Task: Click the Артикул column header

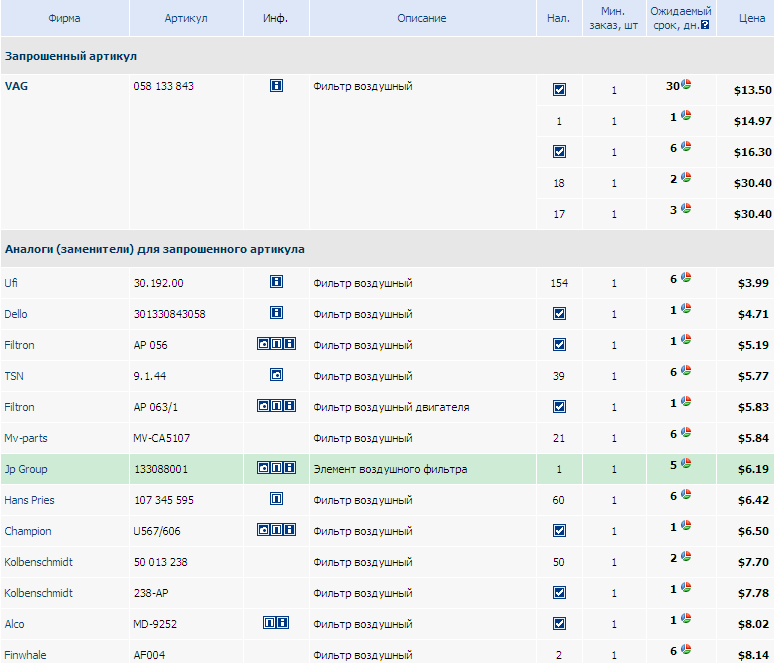Action: coord(186,18)
